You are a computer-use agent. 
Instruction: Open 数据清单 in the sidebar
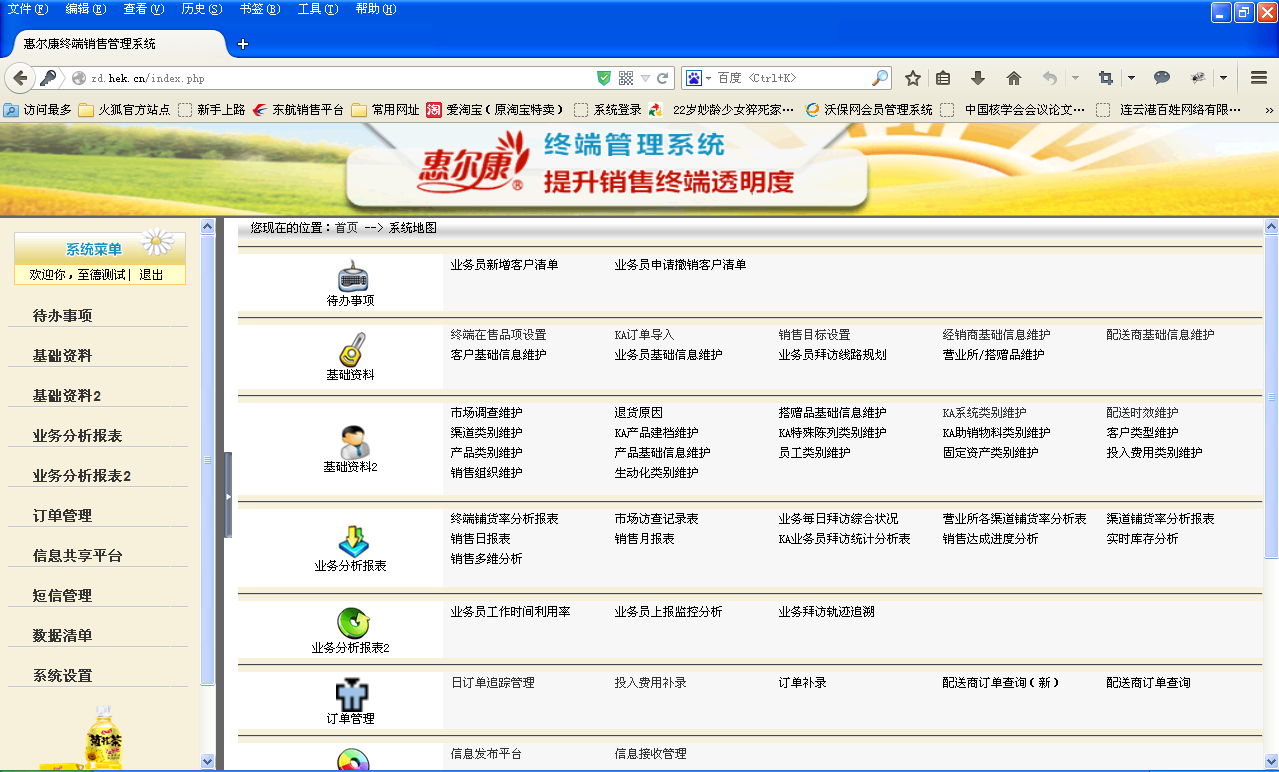(x=63, y=636)
